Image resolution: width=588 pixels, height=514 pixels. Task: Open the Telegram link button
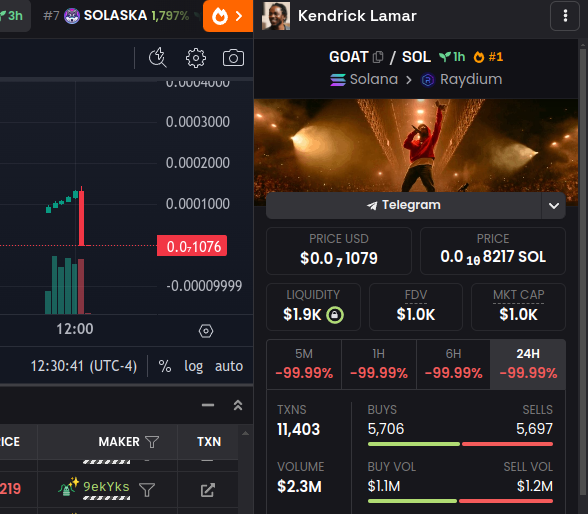click(x=404, y=205)
